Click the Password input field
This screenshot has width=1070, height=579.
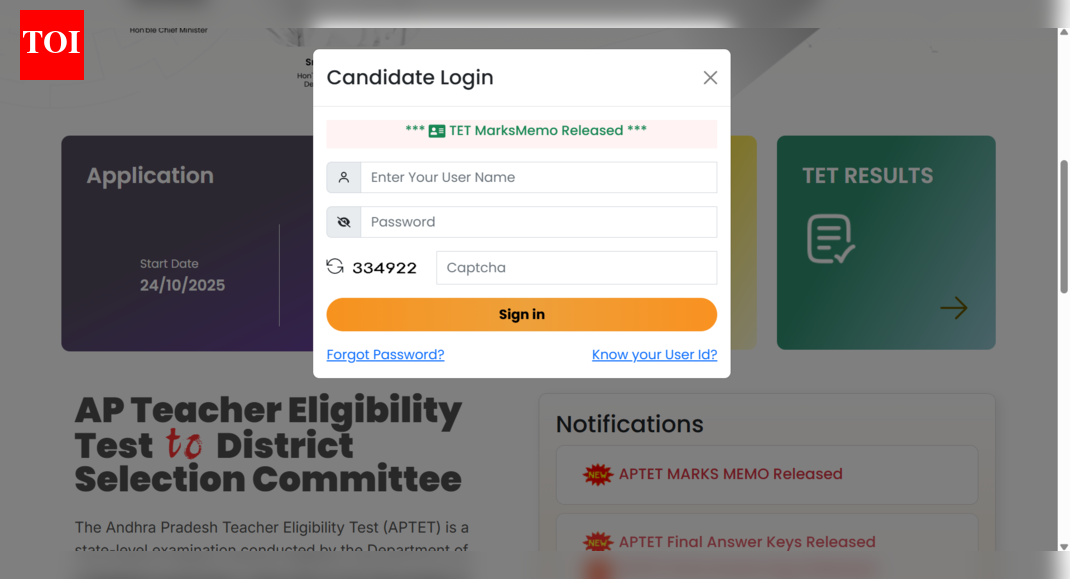[x=539, y=221]
